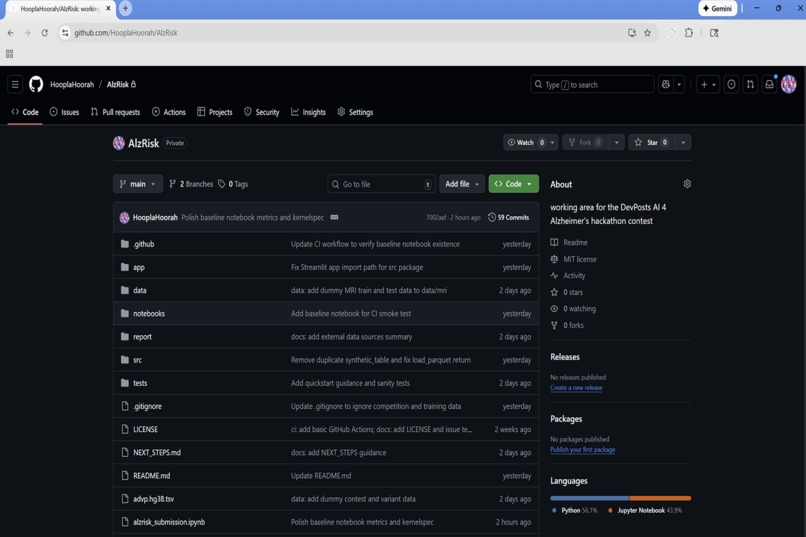Expand the Fork dropdown arrow
Viewport: 806px width, 537px height.
(x=616, y=142)
